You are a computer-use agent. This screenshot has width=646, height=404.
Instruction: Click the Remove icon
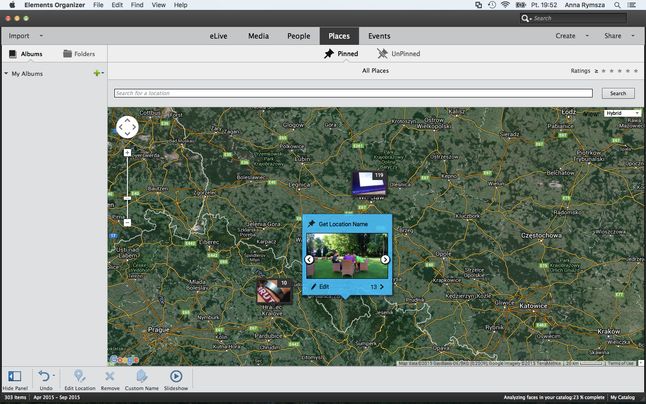110,376
